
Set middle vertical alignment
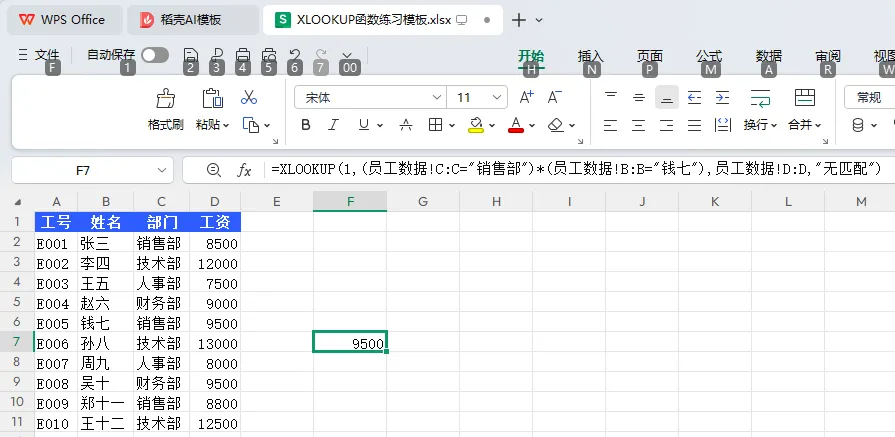(x=639, y=98)
